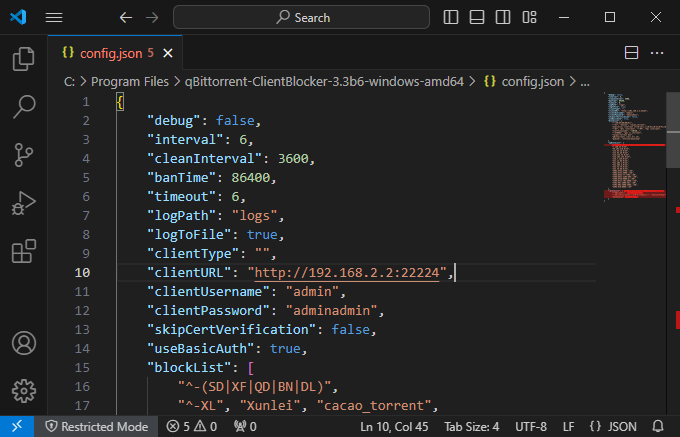
Task: Click Restricted Mode in status bar
Action: [x=97, y=427]
